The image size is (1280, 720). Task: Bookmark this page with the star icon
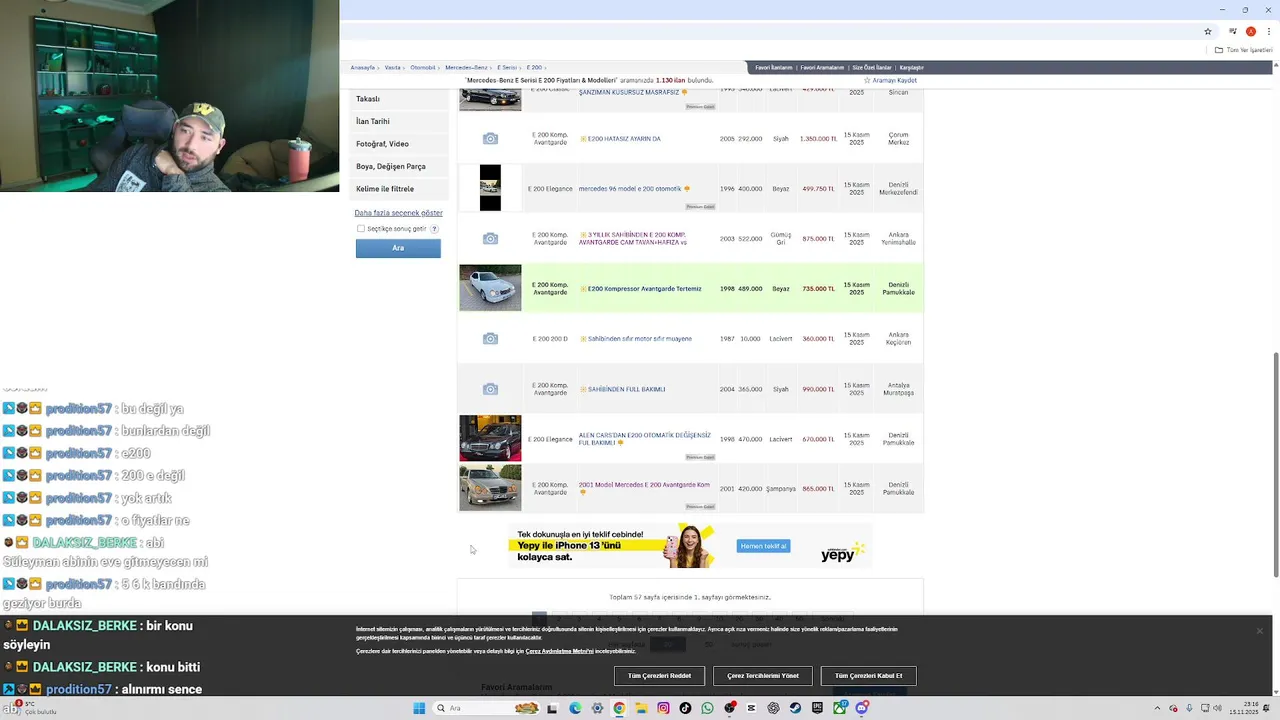[x=1208, y=31]
